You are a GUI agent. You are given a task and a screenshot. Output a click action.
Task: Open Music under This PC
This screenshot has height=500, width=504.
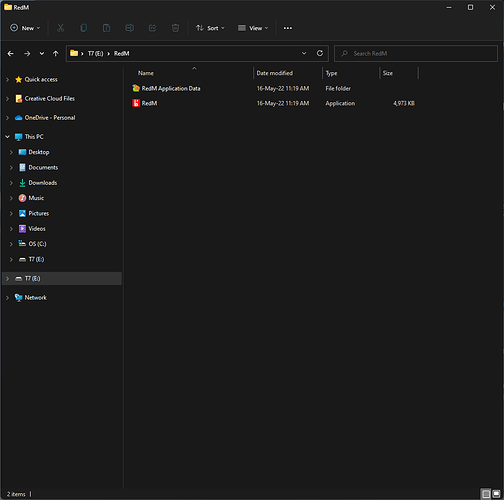(36, 198)
